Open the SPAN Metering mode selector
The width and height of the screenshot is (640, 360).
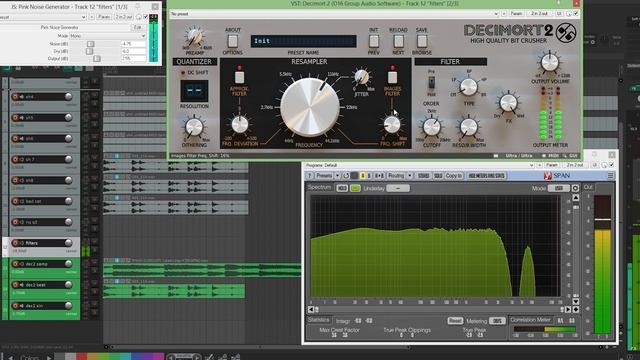(497, 321)
